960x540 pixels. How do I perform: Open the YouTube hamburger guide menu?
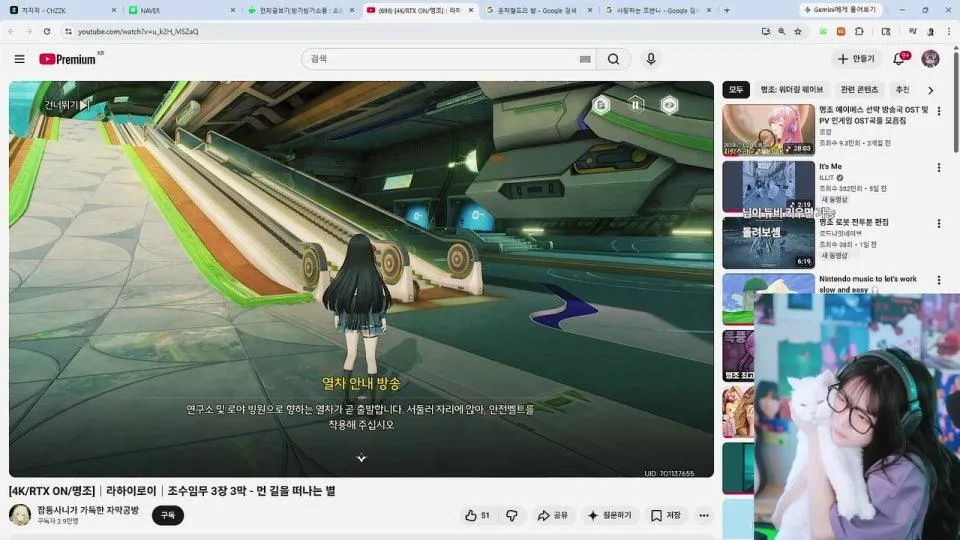click(20, 59)
